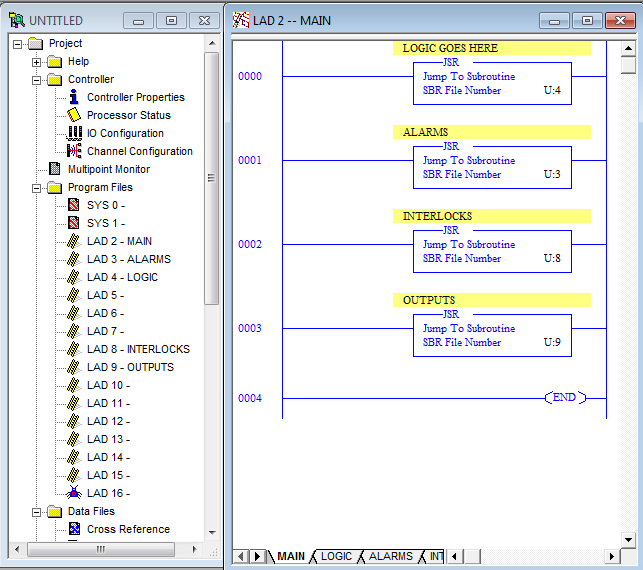
Task: Click the UNTITLED project window icon
Action: tap(17, 21)
